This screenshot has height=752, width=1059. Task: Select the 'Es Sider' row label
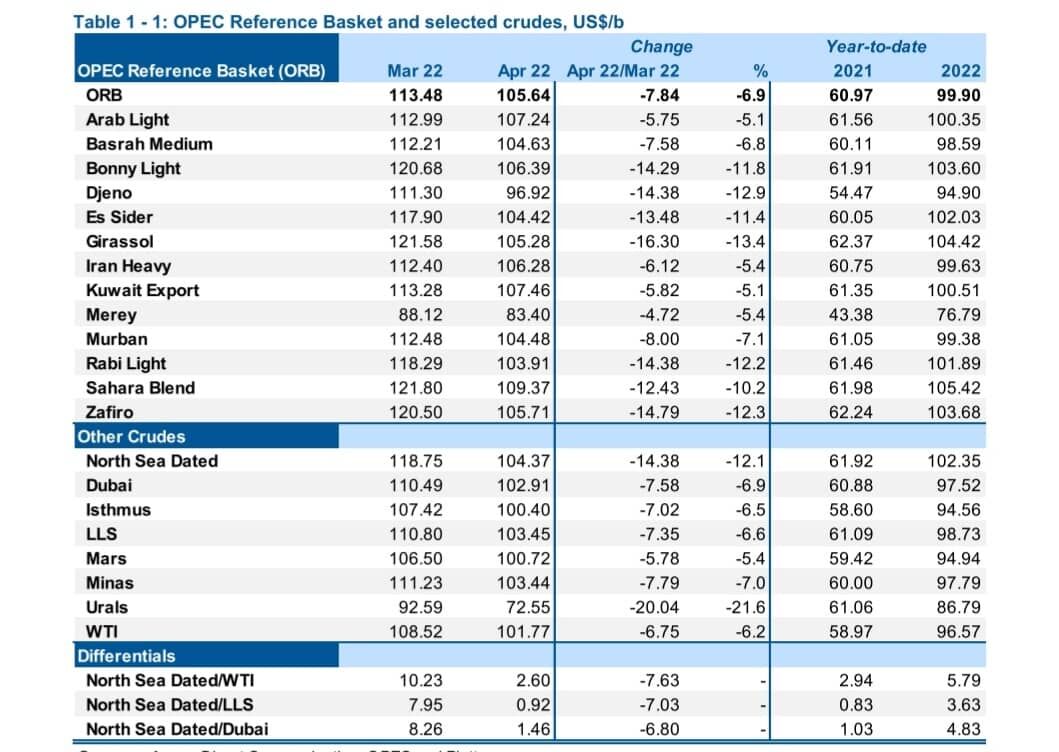point(119,217)
